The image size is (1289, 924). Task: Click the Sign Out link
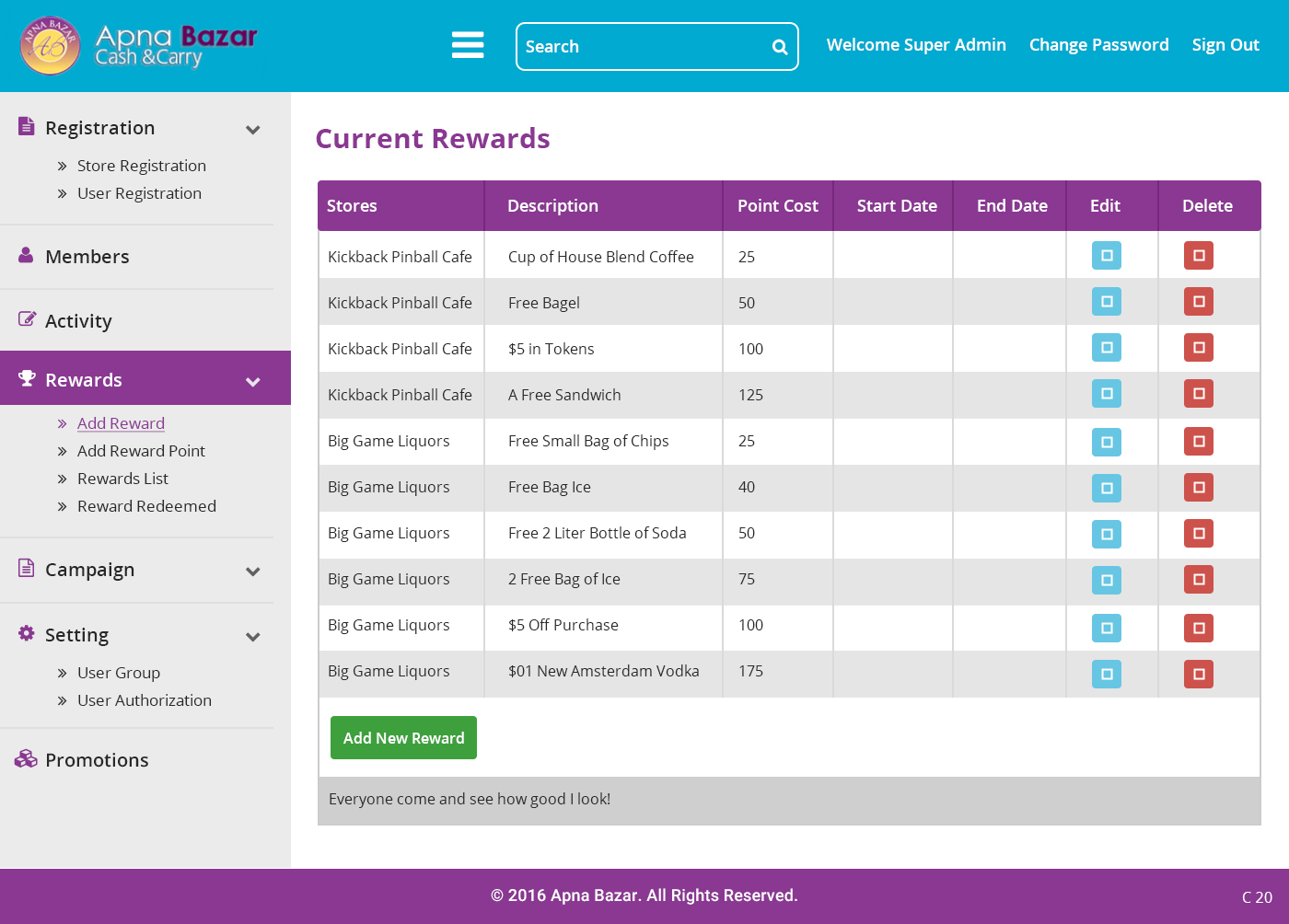coord(1225,45)
